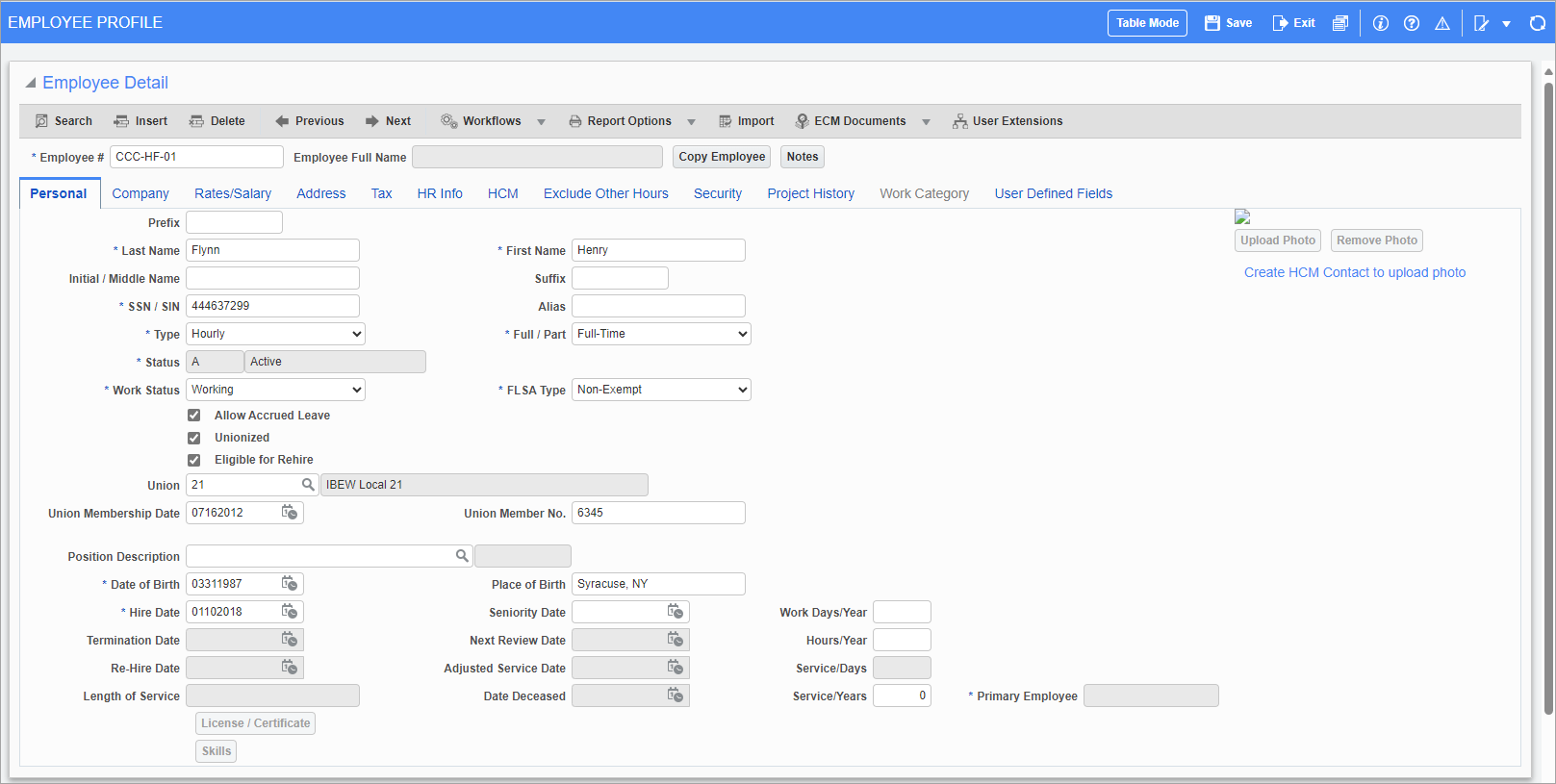This screenshot has width=1556, height=784.
Task: Open the Full / Part dropdown
Action: pyautogui.click(x=661, y=334)
